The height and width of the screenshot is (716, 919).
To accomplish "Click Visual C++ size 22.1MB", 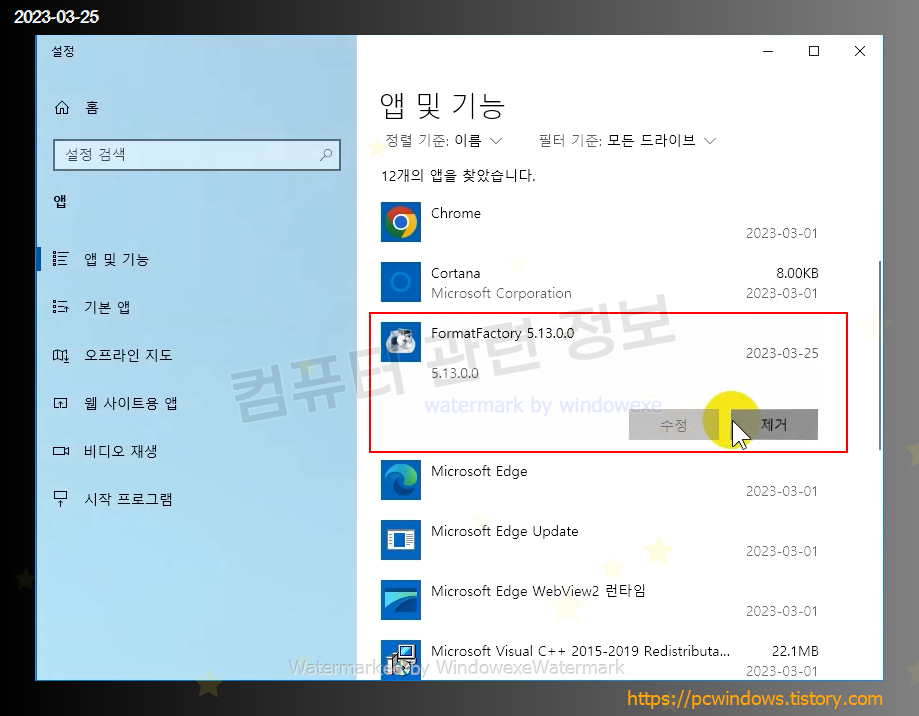I will point(795,651).
